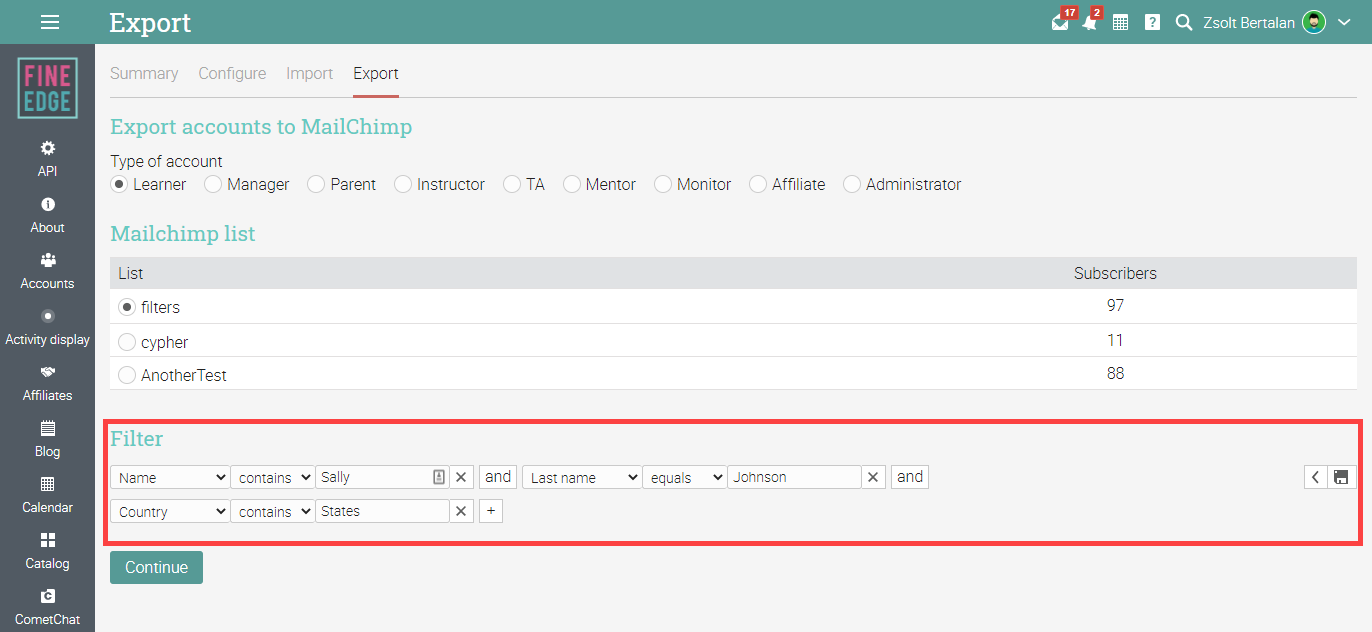Open the calendar grid icon in header
Image resolution: width=1372 pixels, height=632 pixels.
1120,22
